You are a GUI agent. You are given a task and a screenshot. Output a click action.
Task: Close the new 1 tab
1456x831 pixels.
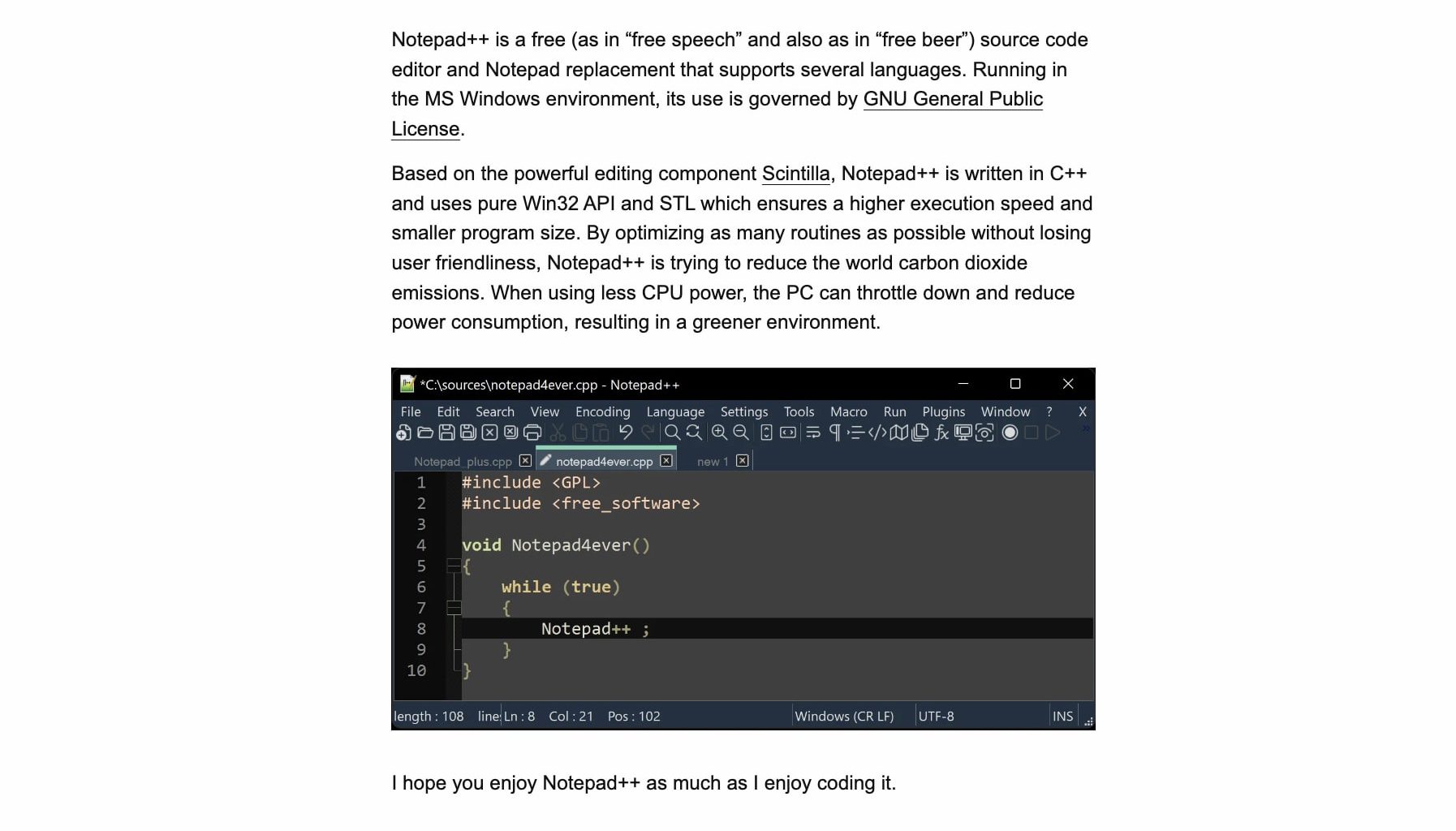click(x=741, y=460)
